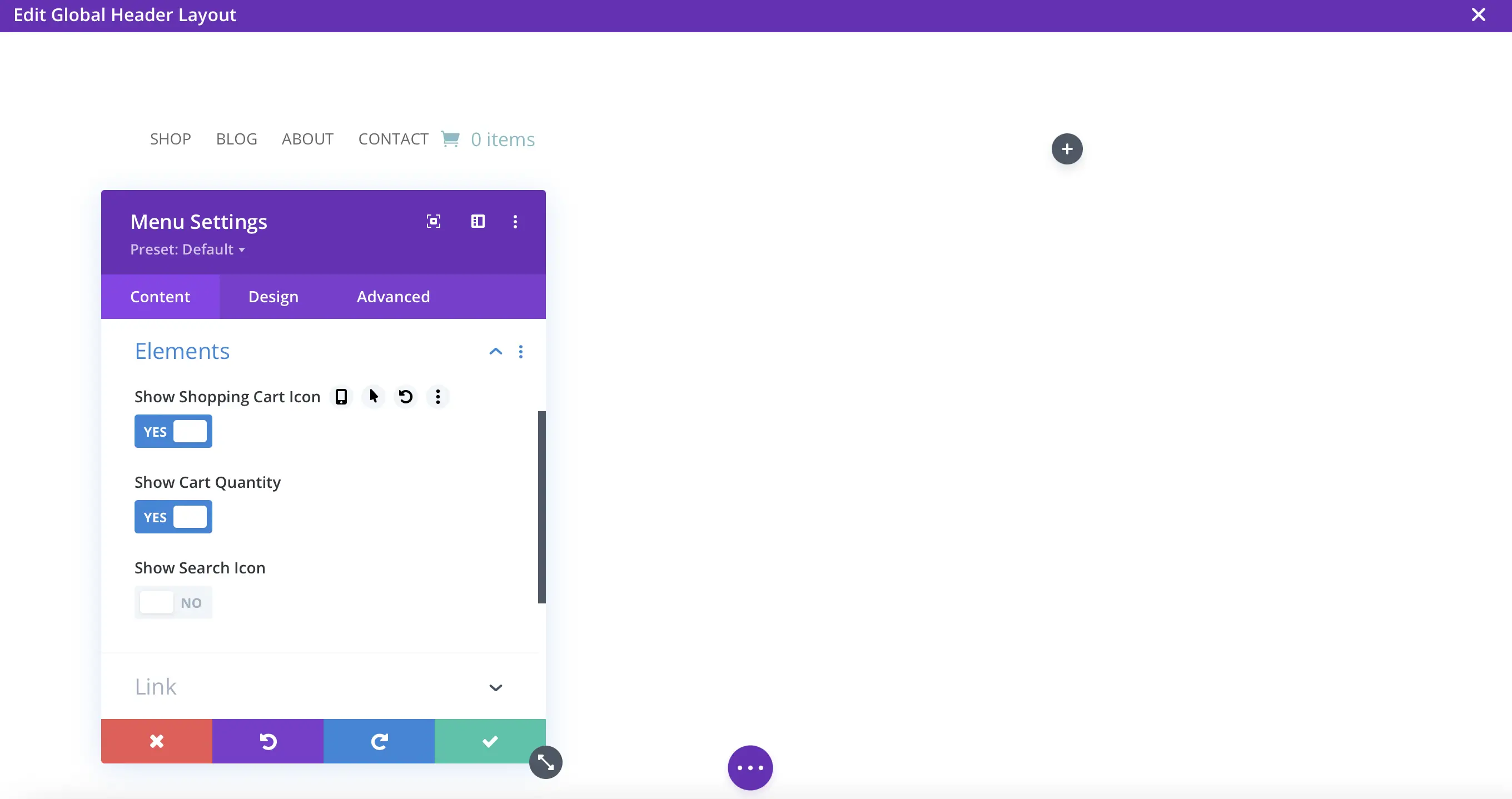Click the split-view layout icon in Menu Settings
The height and width of the screenshot is (799, 1512).
click(478, 220)
